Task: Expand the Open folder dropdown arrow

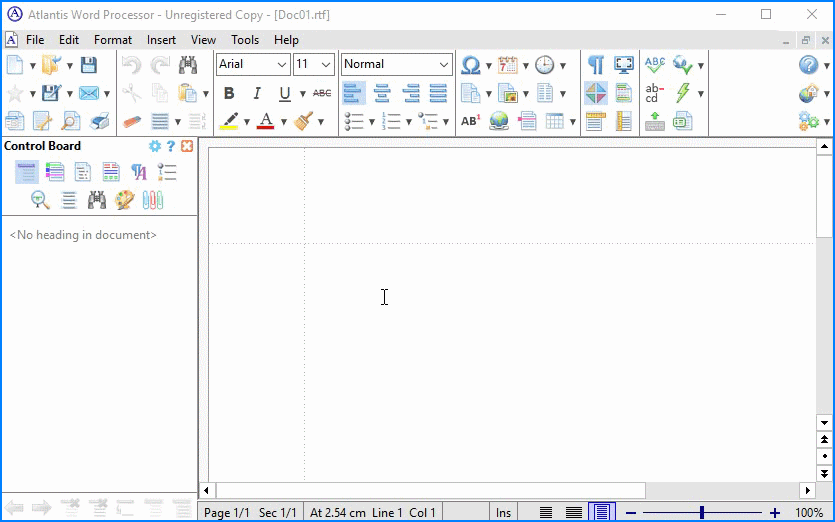Action: pyautogui.click(x=69, y=66)
